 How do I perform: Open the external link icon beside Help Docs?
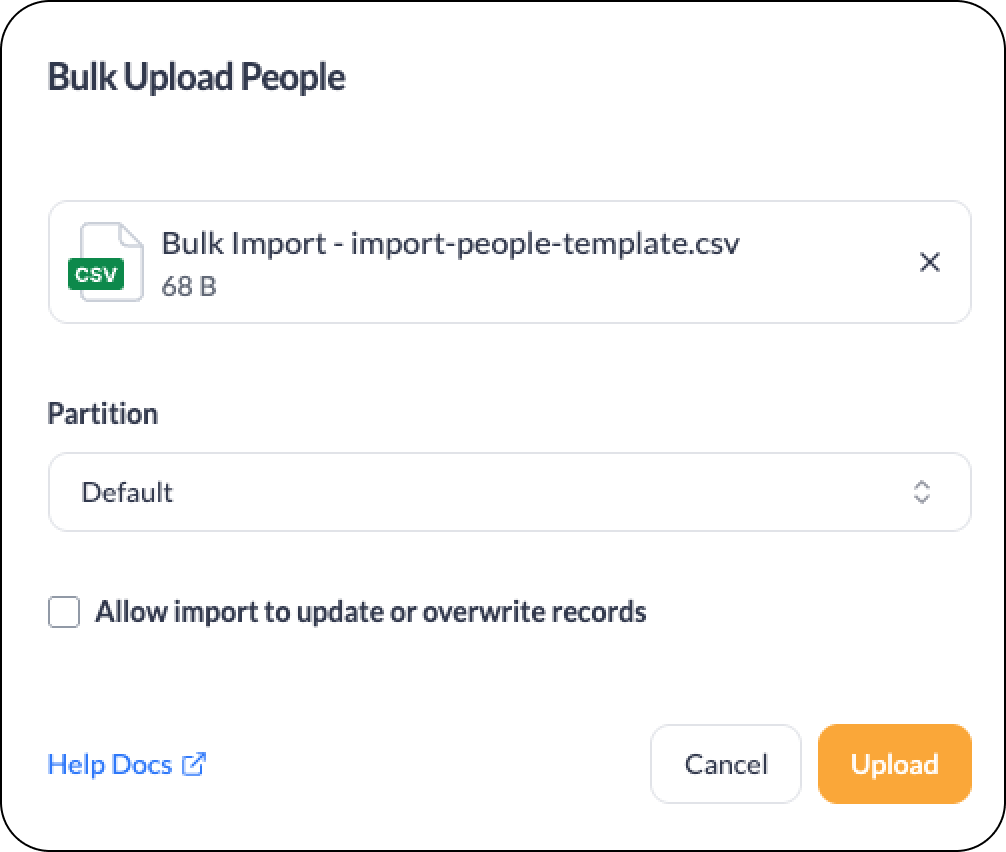(194, 764)
